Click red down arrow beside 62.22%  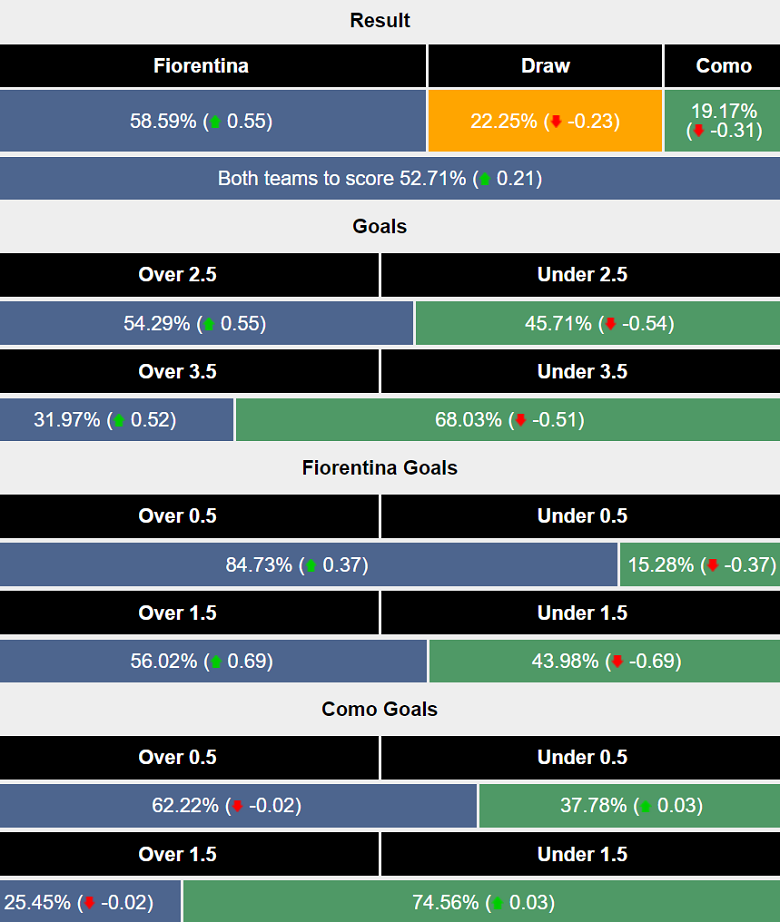click(237, 806)
